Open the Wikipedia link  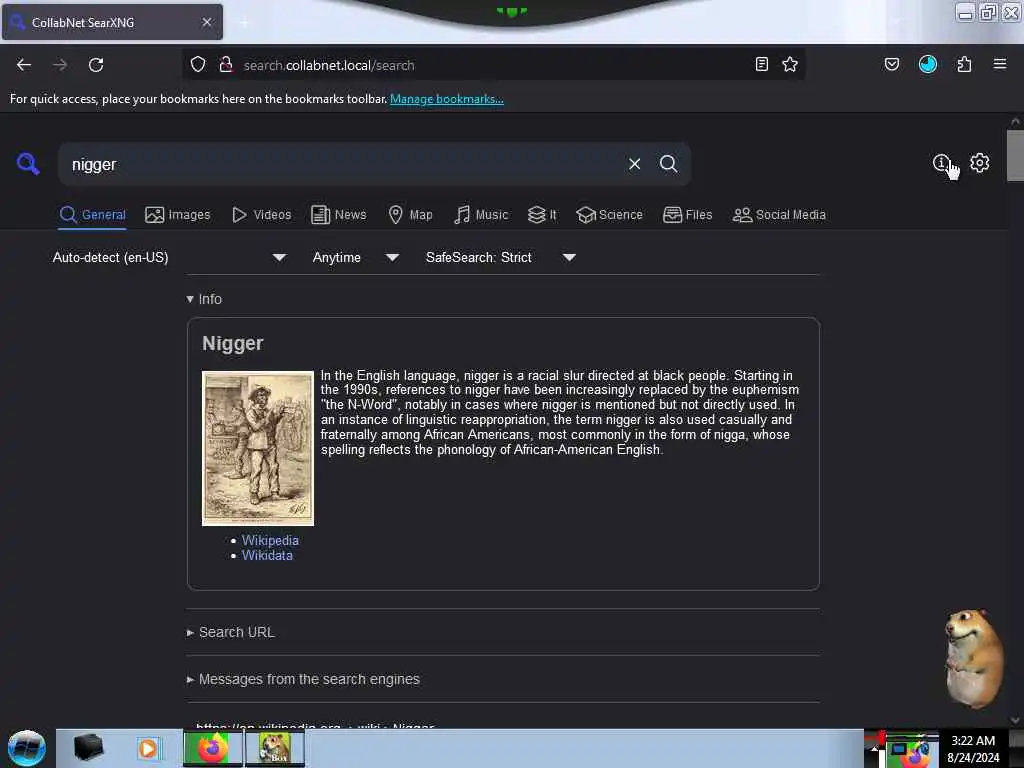click(x=270, y=541)
